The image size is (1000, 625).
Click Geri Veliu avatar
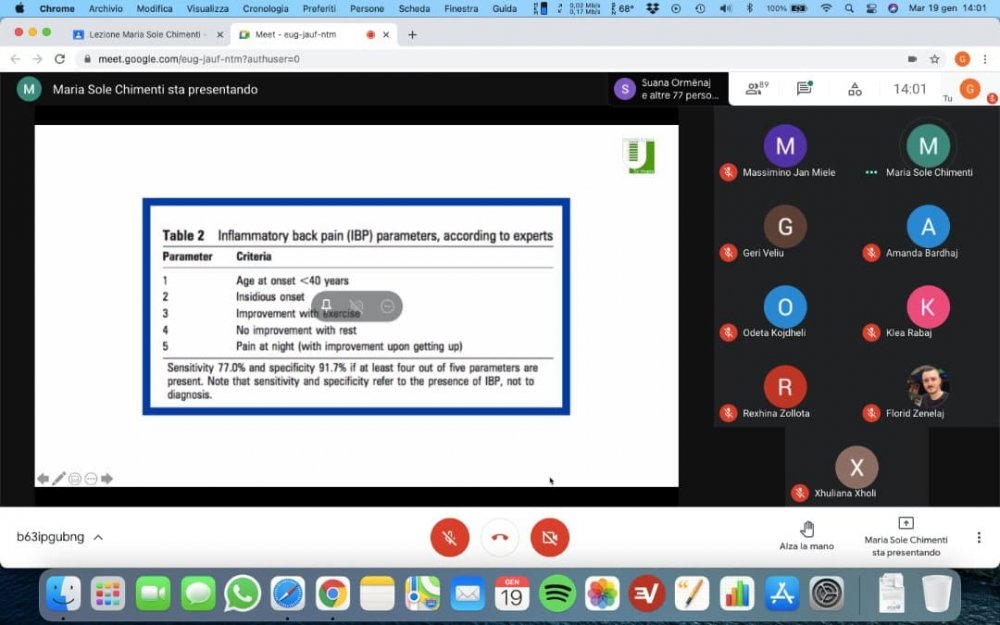coord(785,226)
